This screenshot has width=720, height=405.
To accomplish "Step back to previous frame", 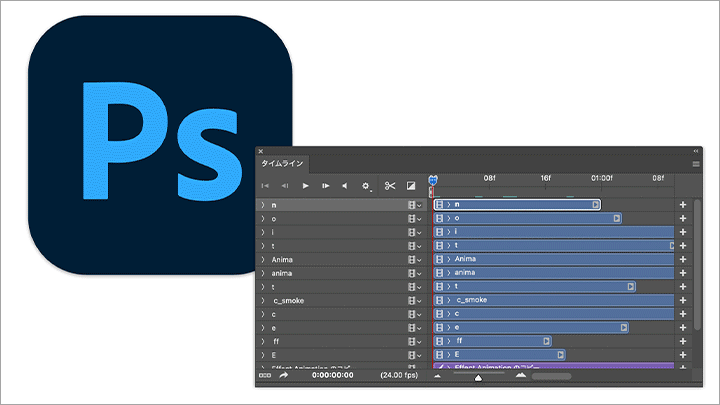I will click(x=285, y=186).
